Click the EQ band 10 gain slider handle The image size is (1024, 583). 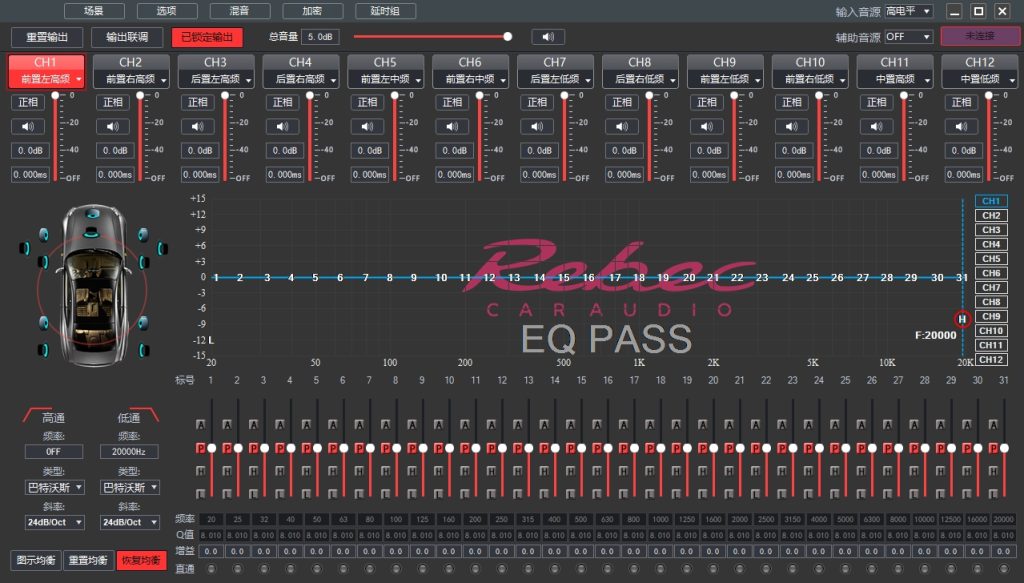pos(449,448)
